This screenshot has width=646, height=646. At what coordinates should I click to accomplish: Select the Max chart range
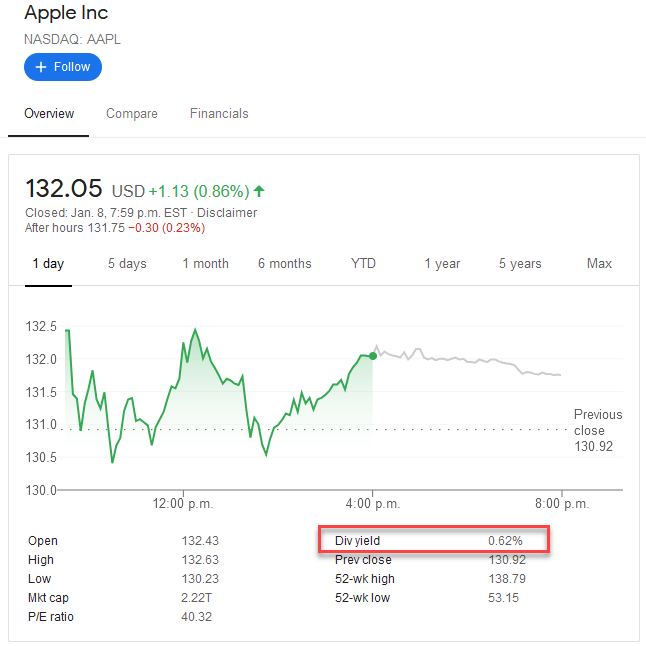click(599, 264)
